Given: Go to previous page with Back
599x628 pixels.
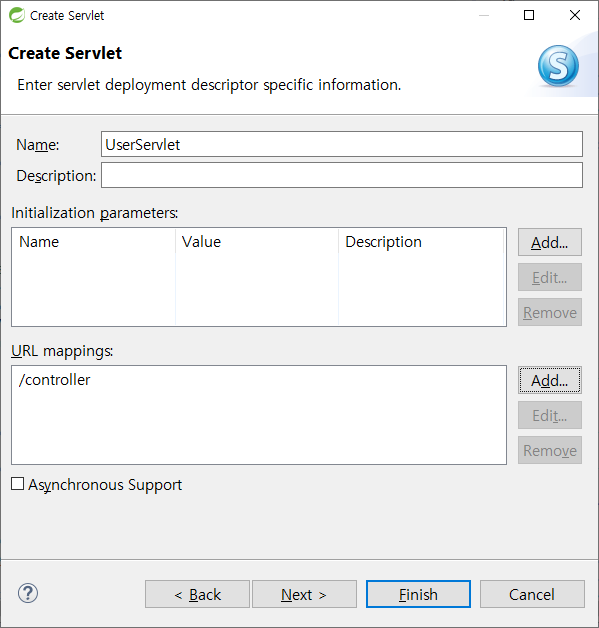Looking at the screenshot, I should (197, 594).
